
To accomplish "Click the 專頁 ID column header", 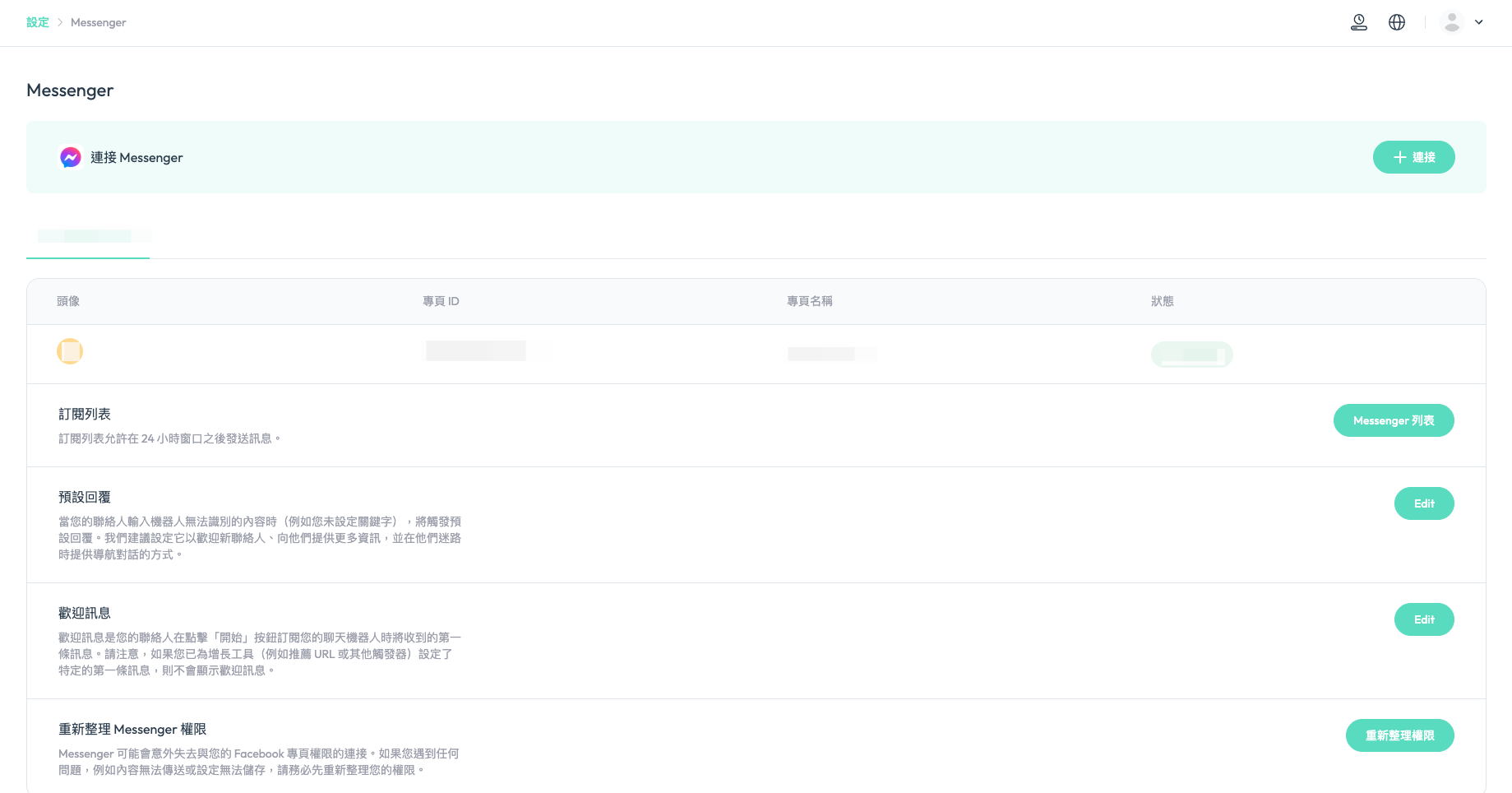I will click(x=441, y=301).
